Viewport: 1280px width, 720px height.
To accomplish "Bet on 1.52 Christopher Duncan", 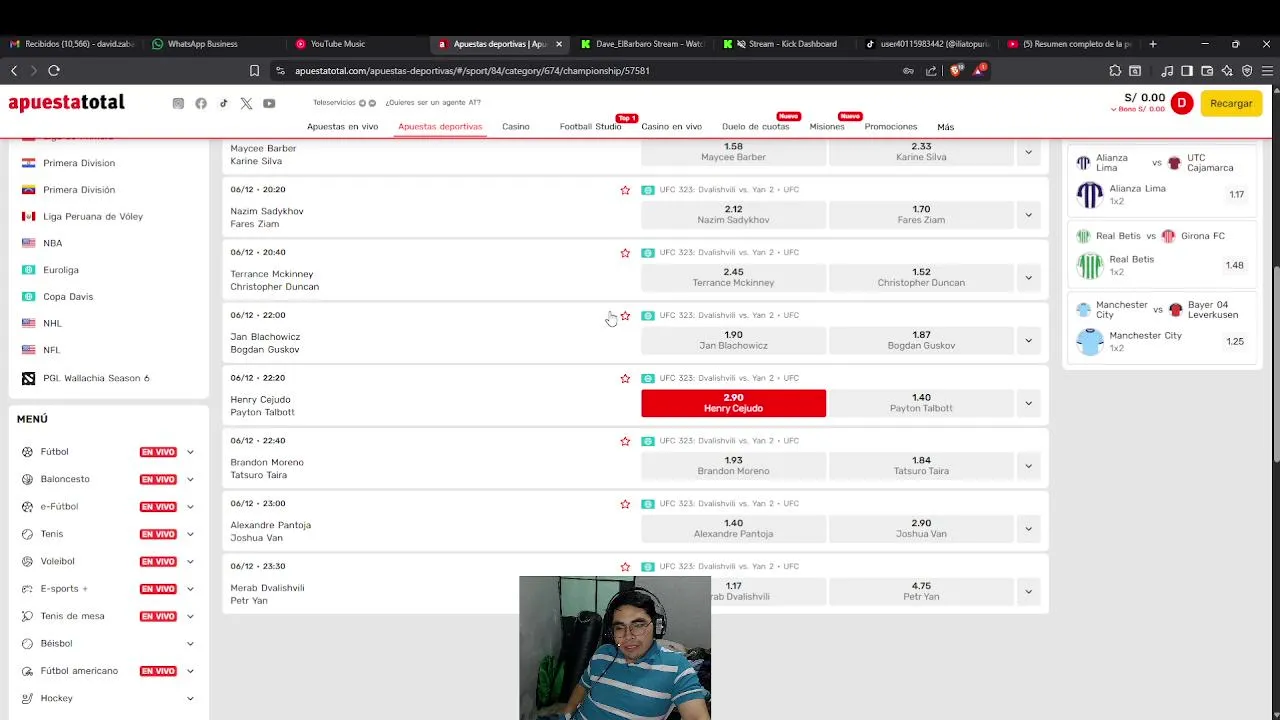I will pos(921,278).
